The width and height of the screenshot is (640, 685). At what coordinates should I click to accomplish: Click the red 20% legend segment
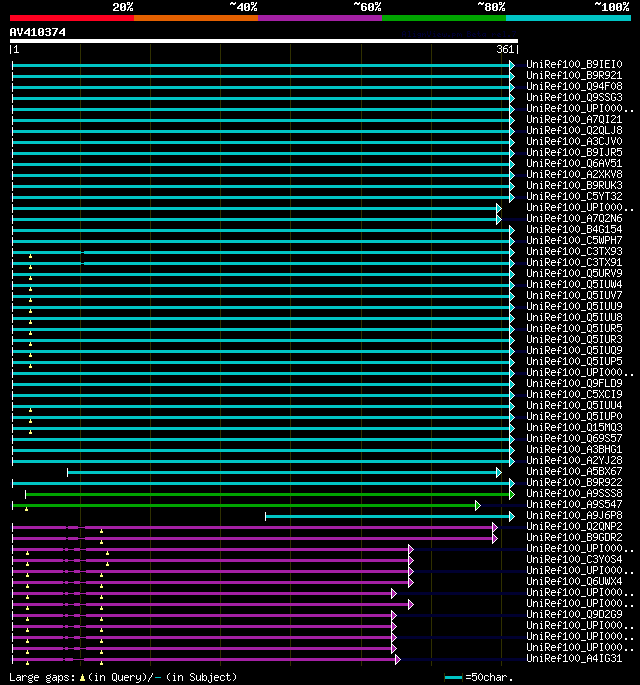(72, 18)
